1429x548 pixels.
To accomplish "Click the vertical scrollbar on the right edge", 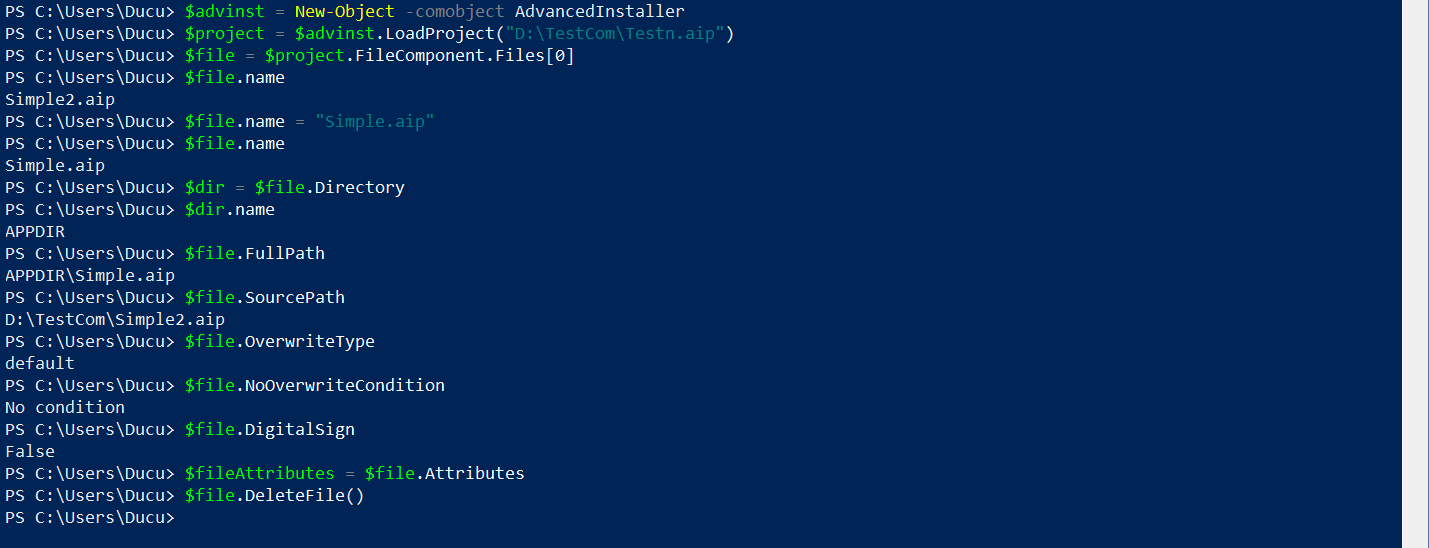I will pos(1415,274).
